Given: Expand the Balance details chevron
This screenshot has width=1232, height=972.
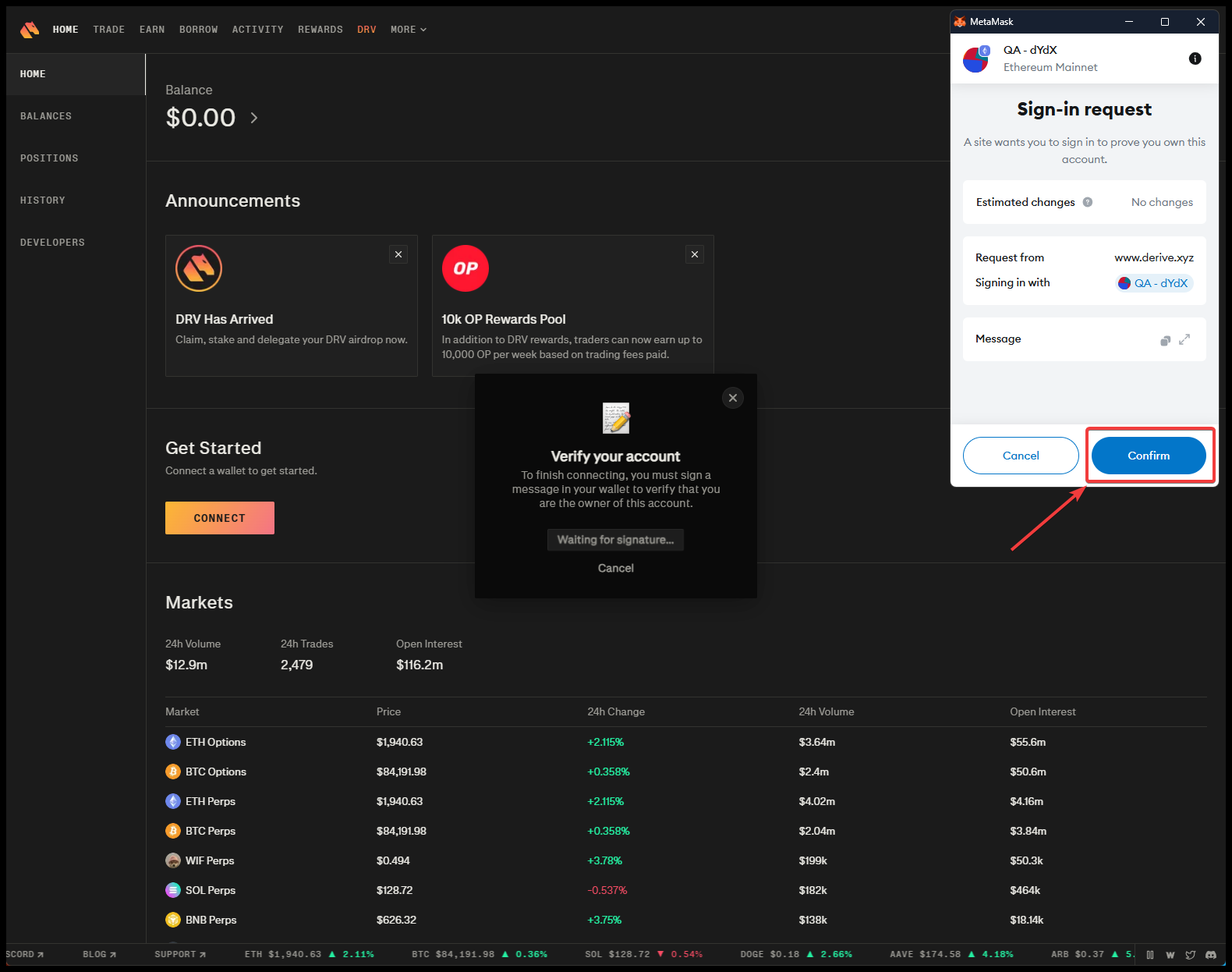Looking at the screenshot, I should pyautogui.click(x=254, y=118).
